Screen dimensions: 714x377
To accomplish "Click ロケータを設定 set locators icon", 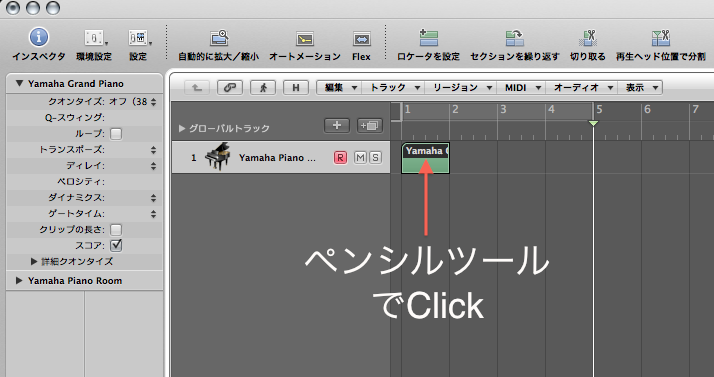I will point(428,38).
